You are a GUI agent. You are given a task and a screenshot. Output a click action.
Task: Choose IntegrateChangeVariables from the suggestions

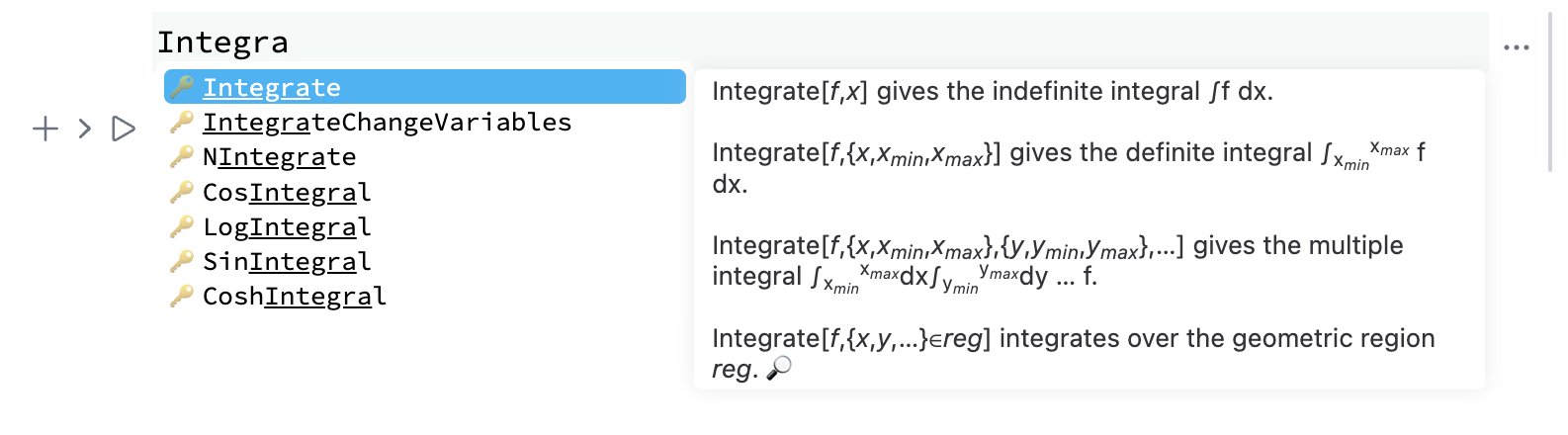click(387, 123)
